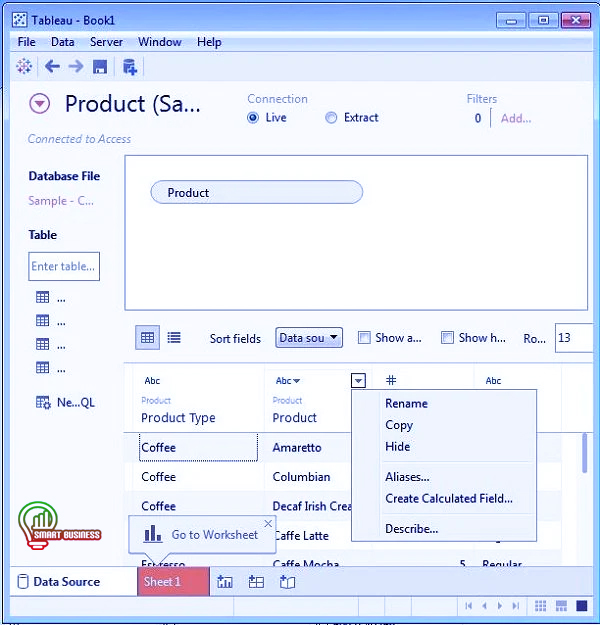Show the tabs view icon

[582, 606]
